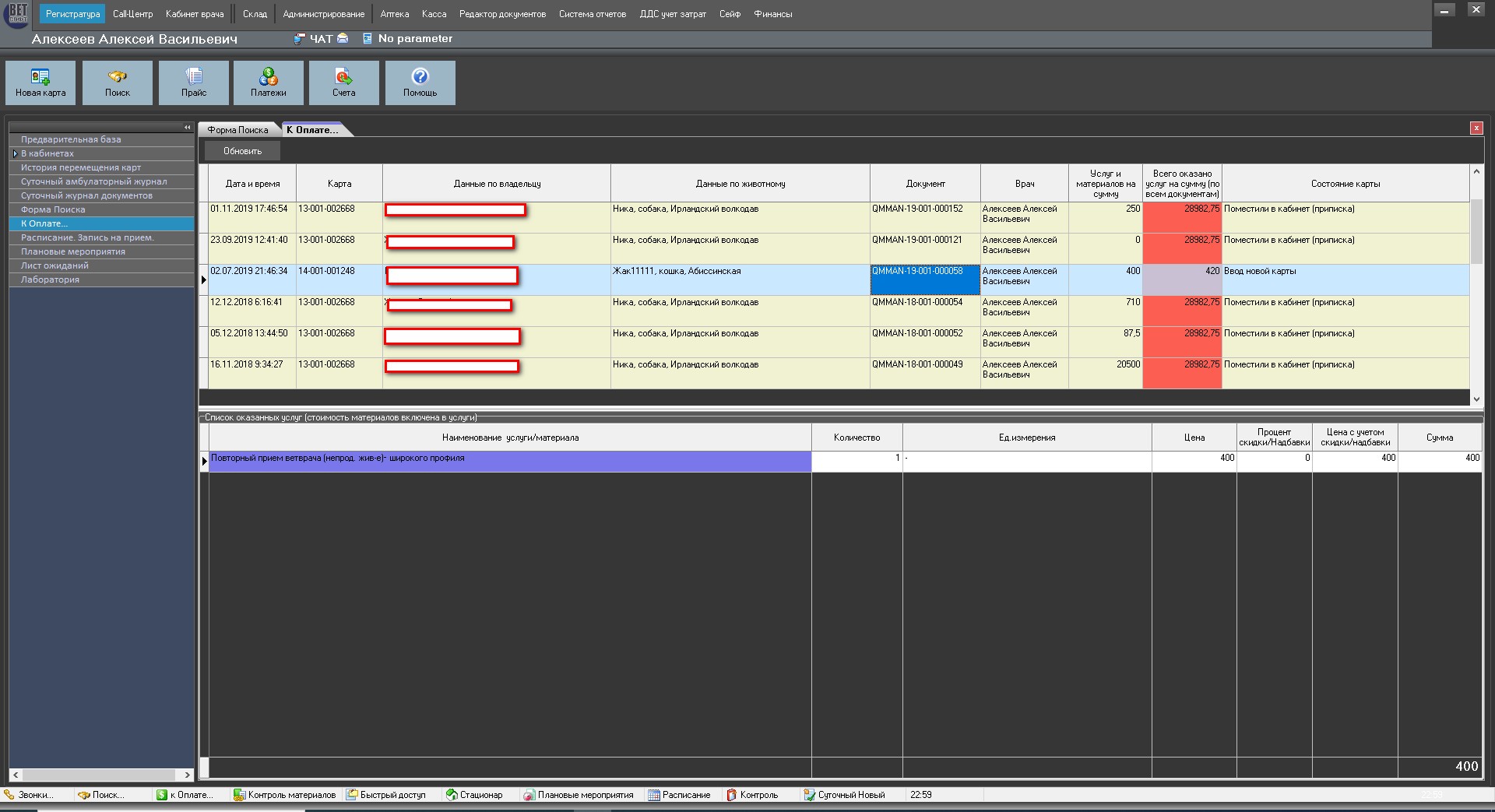Open the Аптека menu
This screenshot has height=812, width=1495.
pos(394,14)
